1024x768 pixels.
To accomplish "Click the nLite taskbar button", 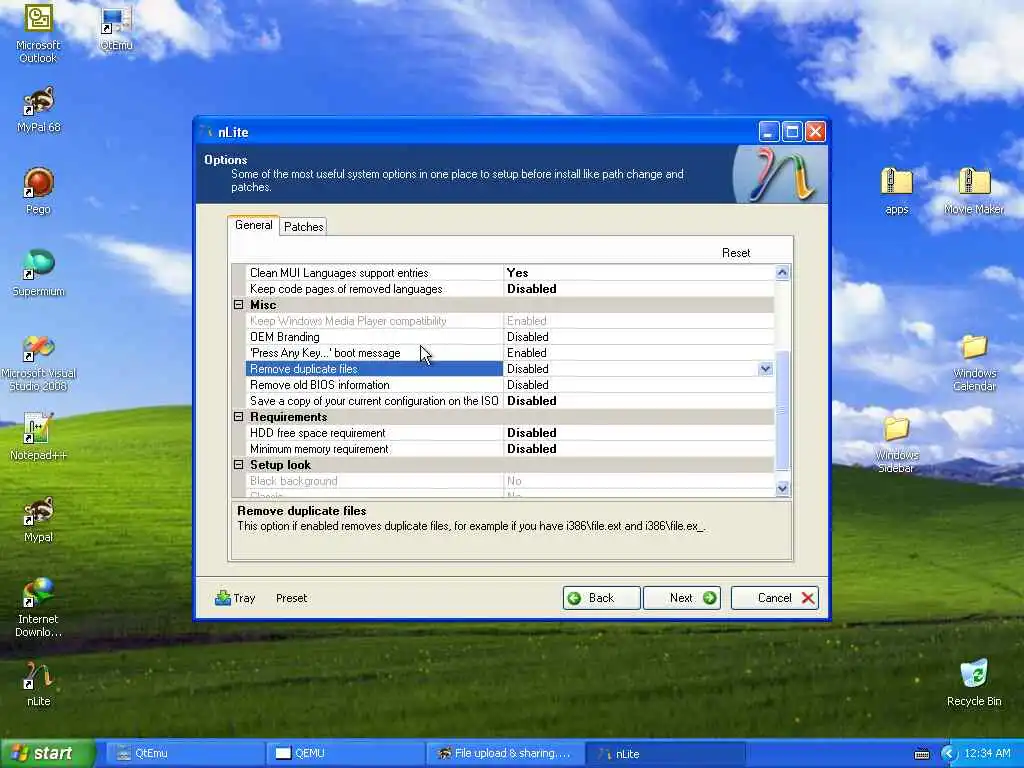I will (x=665, y=754).
